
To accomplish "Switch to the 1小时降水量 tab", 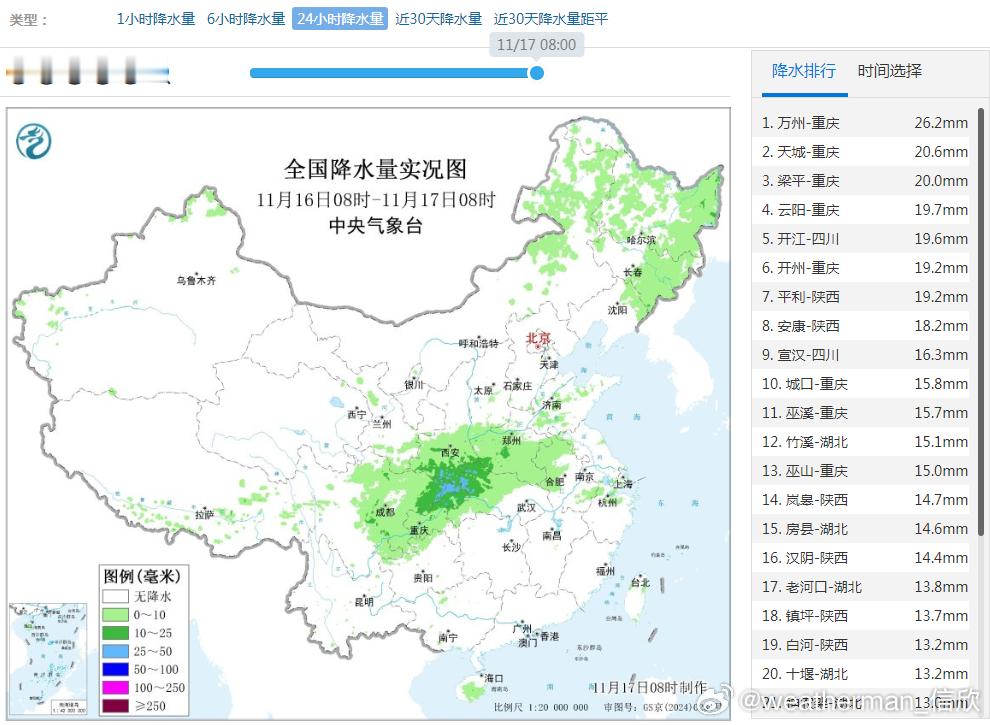I will point(155,18).
